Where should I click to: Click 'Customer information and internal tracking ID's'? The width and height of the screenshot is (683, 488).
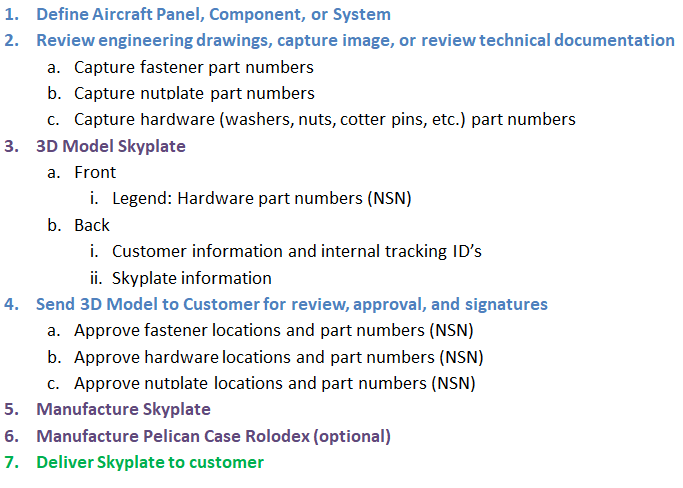[x=297, y=251]
